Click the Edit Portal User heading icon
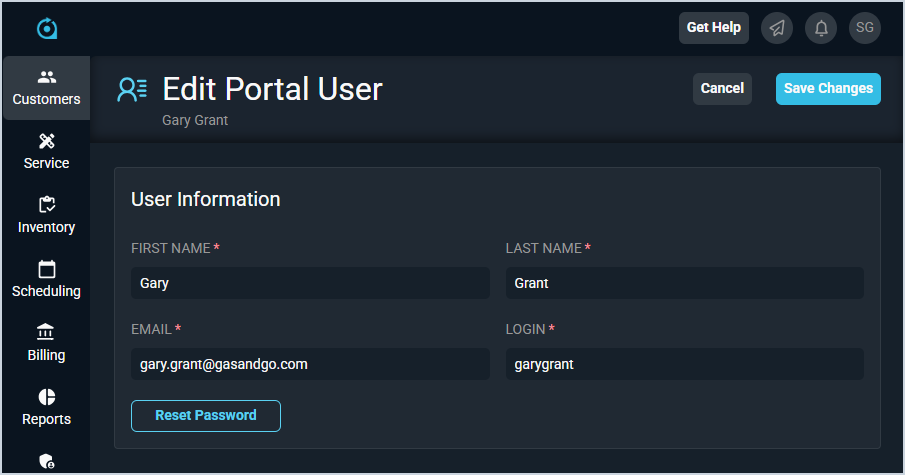 132,89
